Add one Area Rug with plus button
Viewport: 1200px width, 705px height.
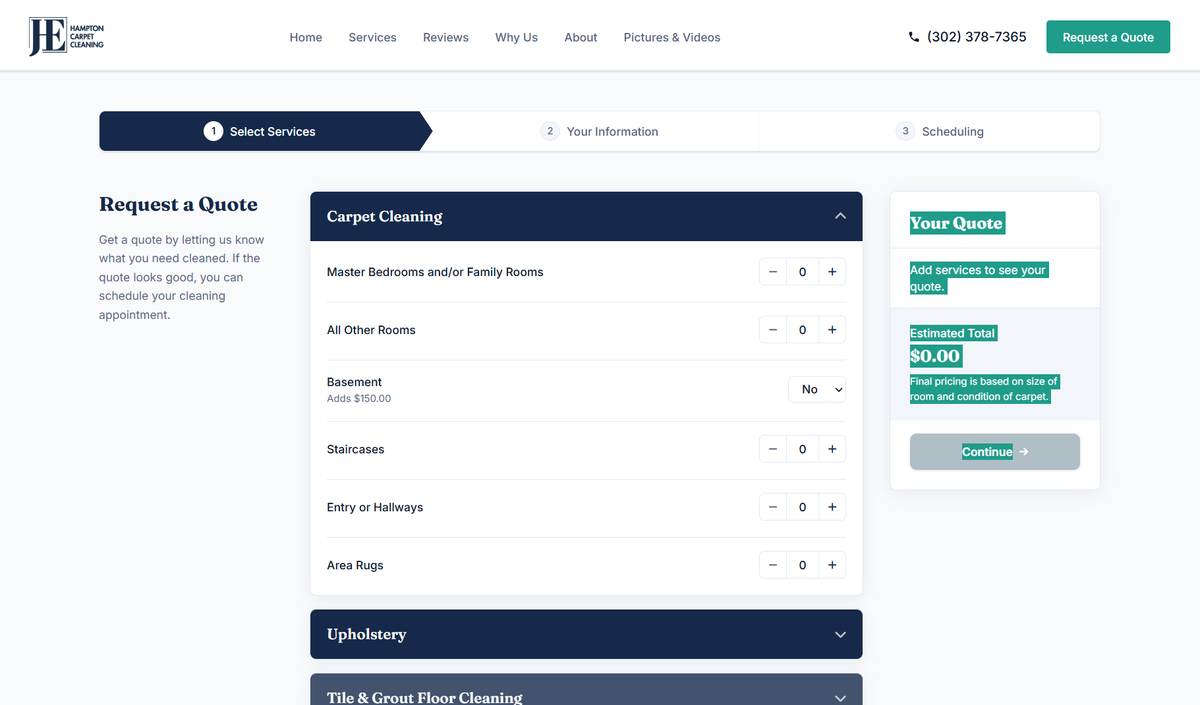pyautogui.click(x=832, y=565)
